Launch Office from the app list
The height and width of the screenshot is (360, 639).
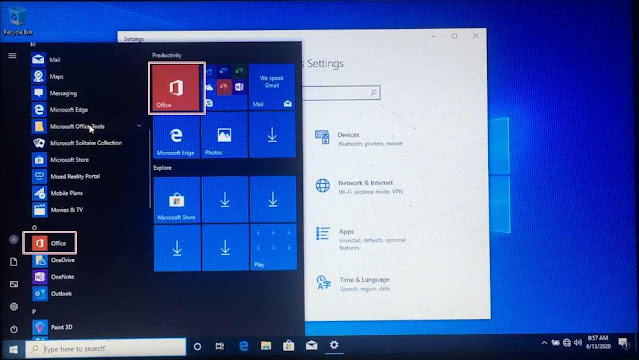pos(49,243)
